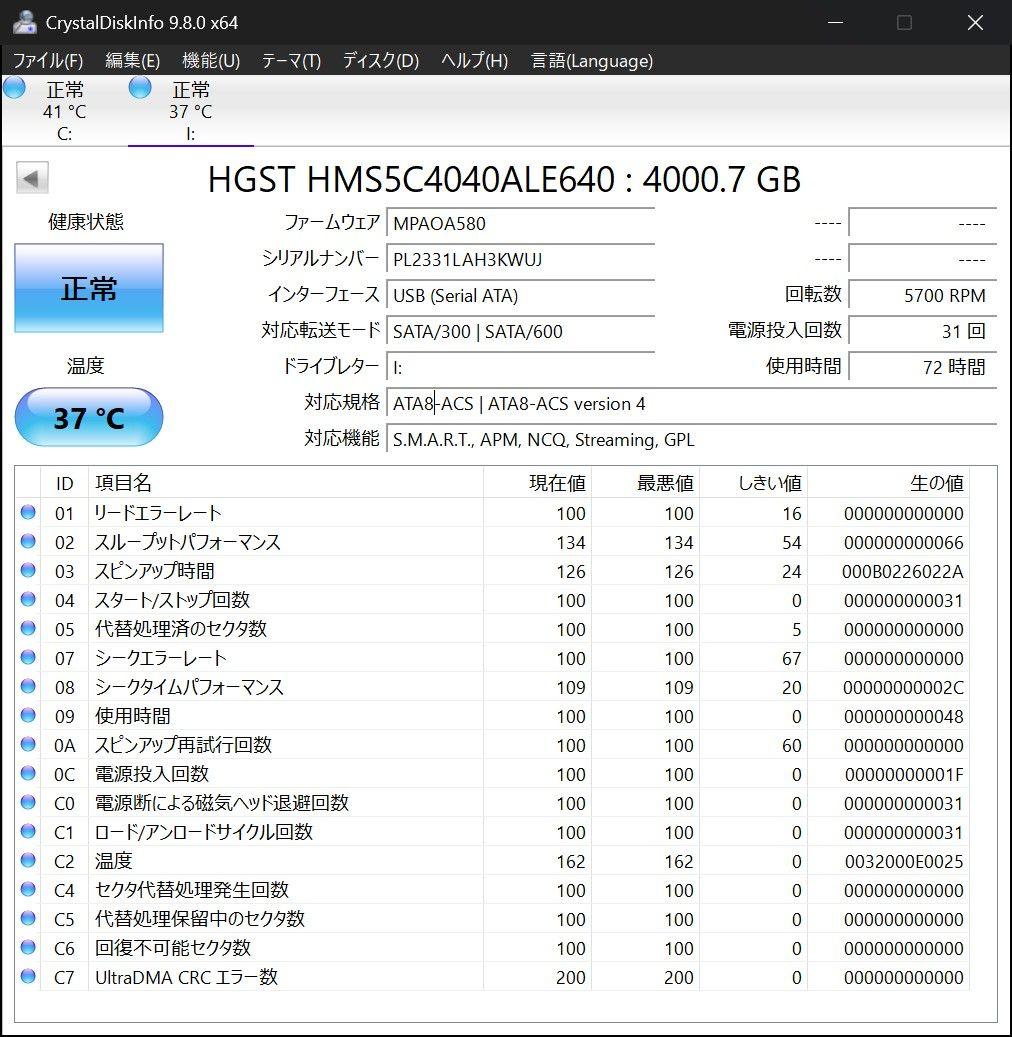
Task: Click the しきい値 column header
Action: pyautogui.click(x=753, y=483)
